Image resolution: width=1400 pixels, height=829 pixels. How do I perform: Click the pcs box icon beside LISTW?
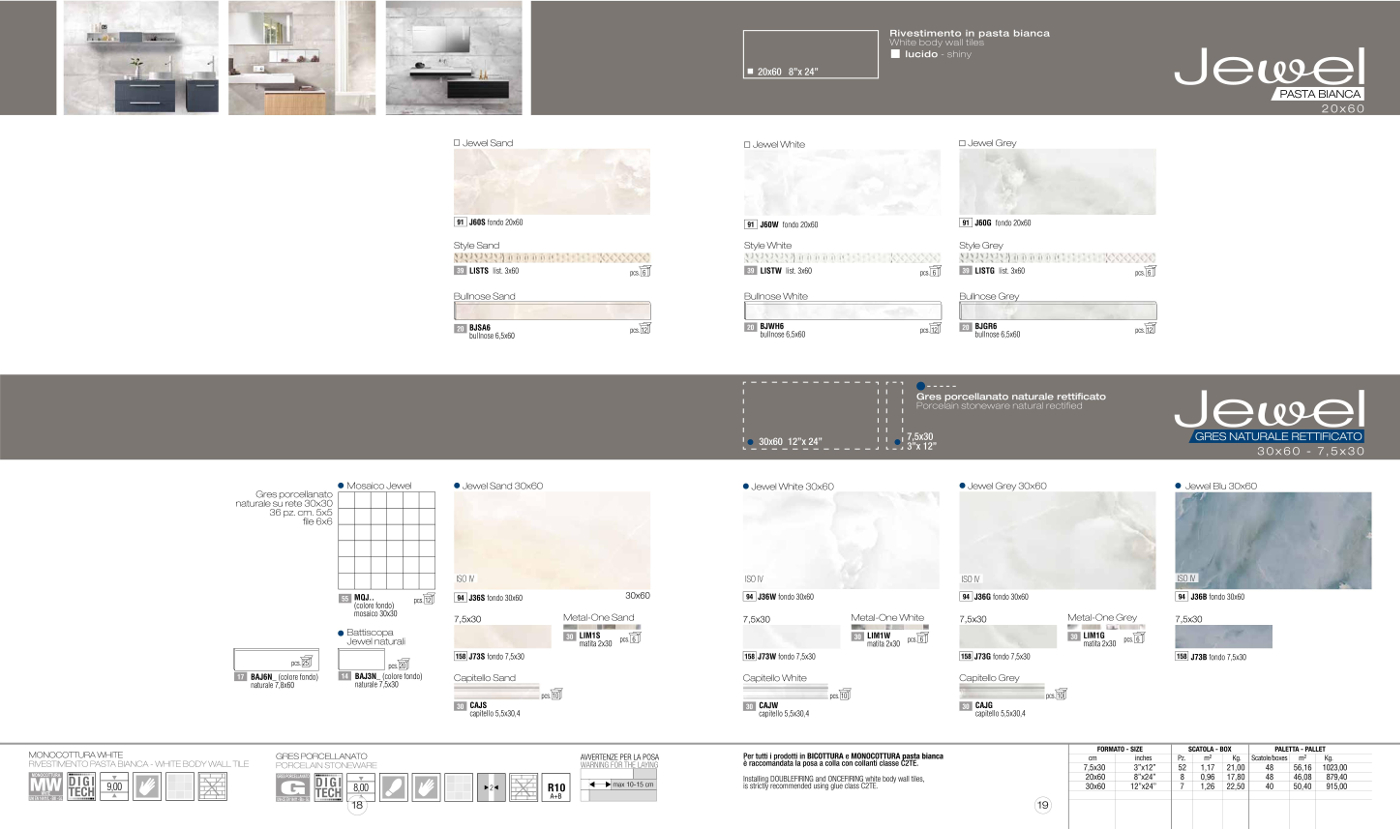point(935,271)
